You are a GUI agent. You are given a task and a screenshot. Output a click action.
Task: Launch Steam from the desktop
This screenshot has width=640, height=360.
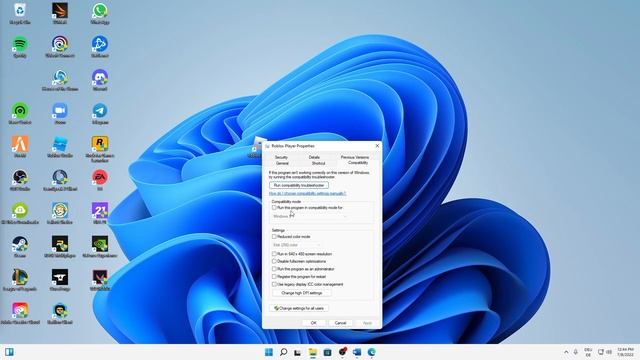tap(20, 244)
